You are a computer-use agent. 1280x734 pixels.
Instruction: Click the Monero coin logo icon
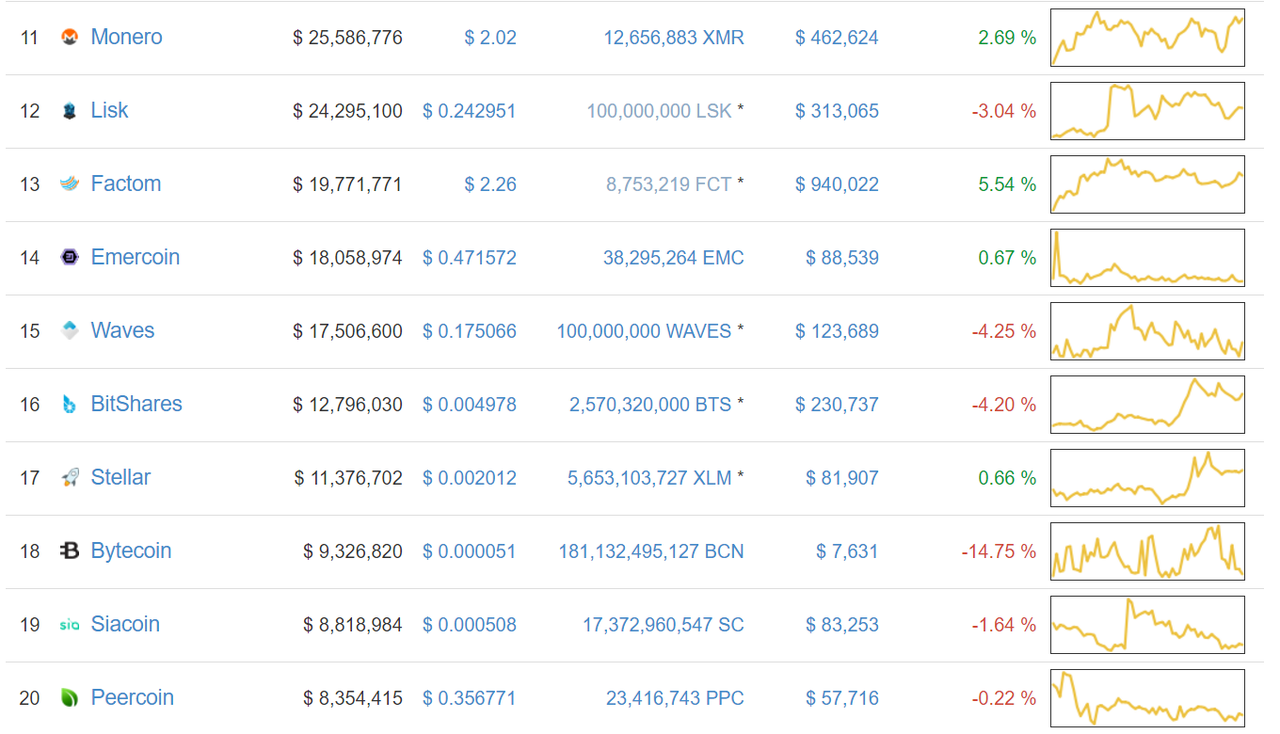(x=69, y=38)
